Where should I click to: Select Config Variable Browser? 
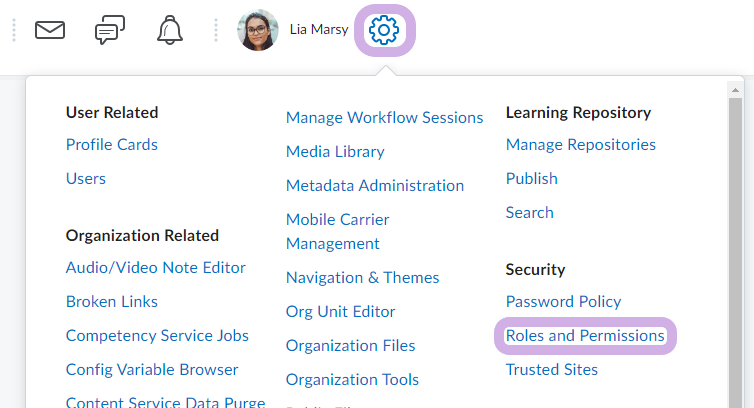coord(152,370)
